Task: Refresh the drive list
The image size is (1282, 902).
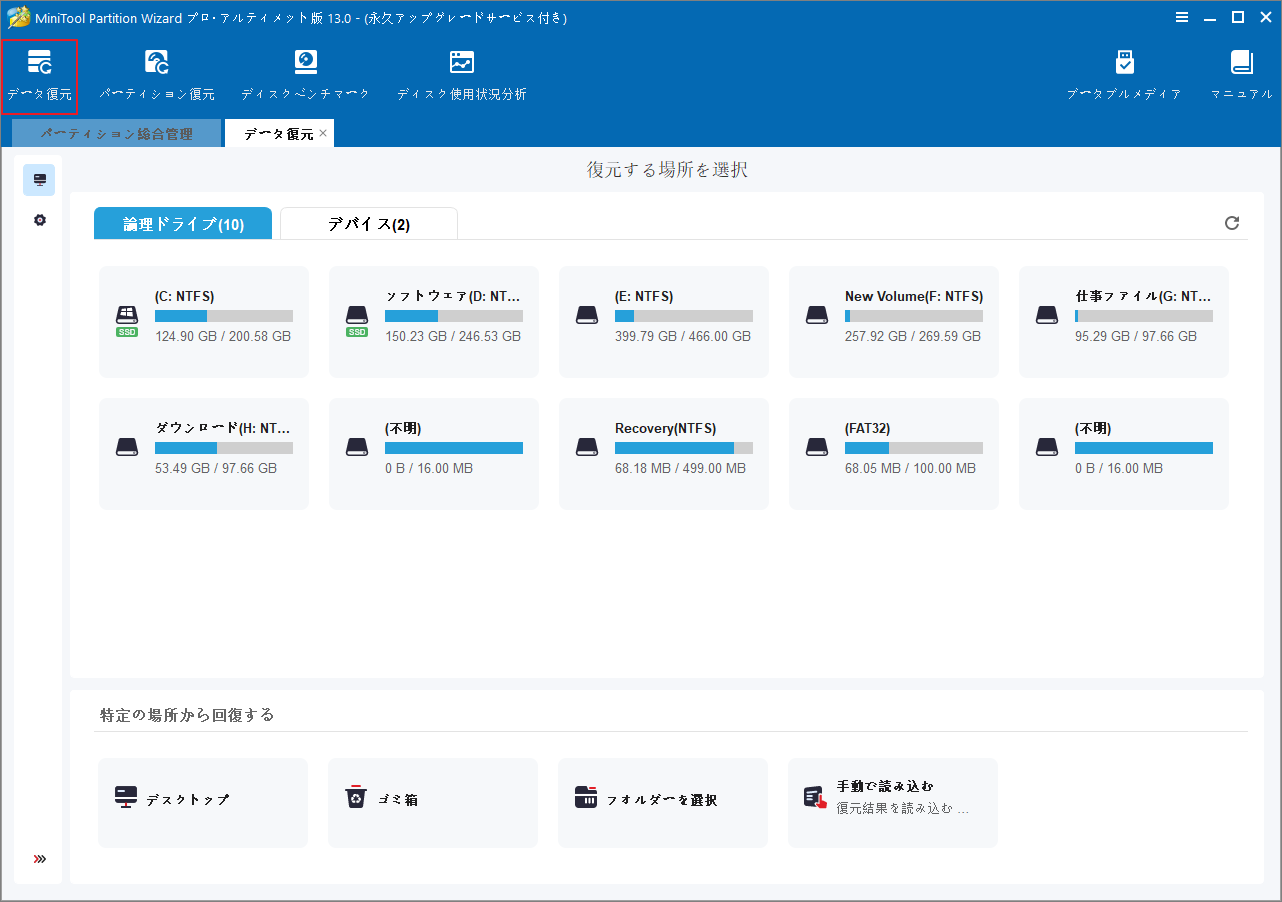Action: (x=1231, y=223)
